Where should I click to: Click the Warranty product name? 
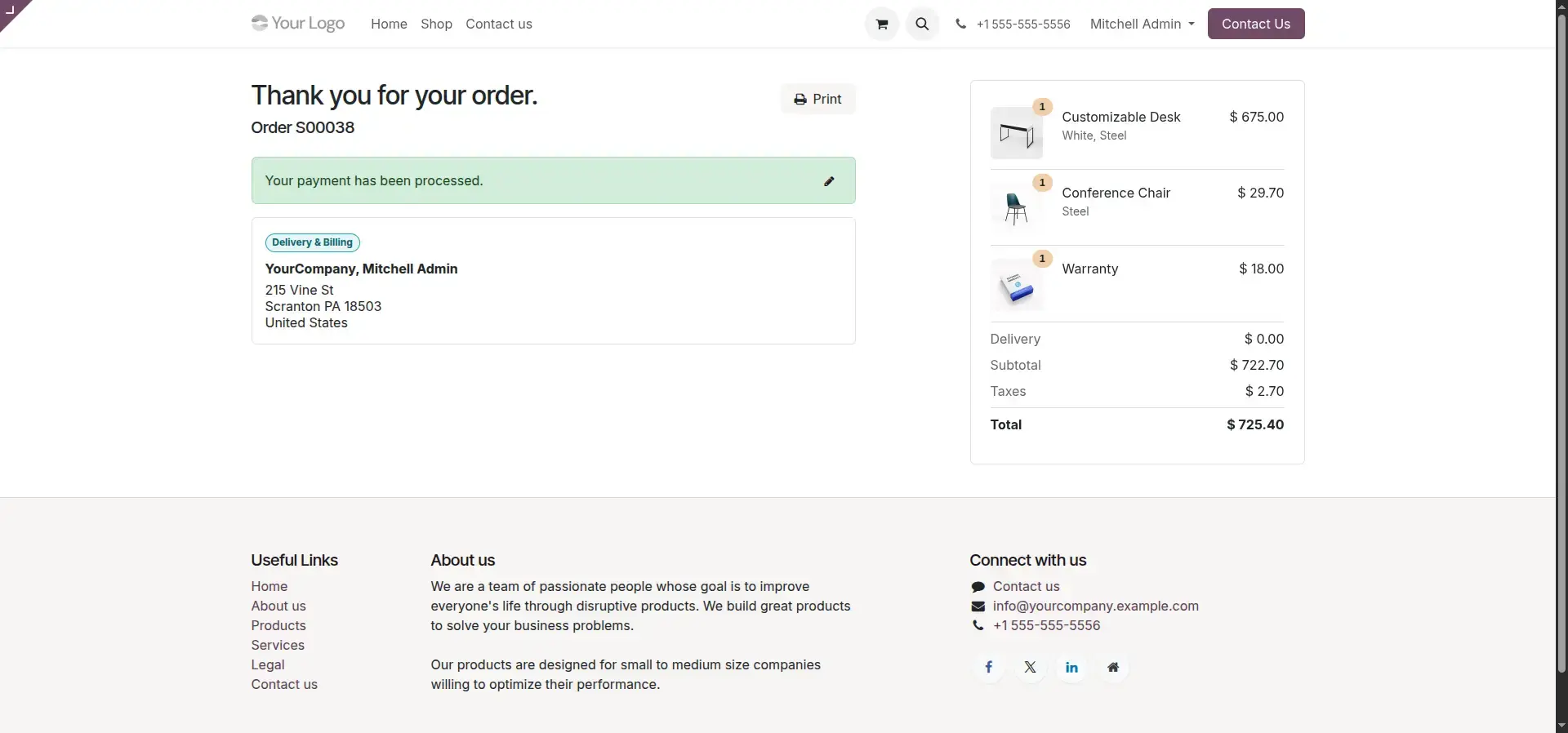[x=1090, y=269]
